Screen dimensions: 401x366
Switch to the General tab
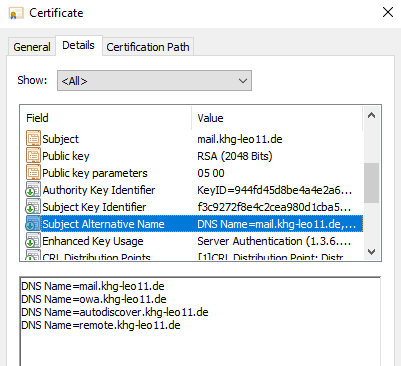tap(32, 47)
